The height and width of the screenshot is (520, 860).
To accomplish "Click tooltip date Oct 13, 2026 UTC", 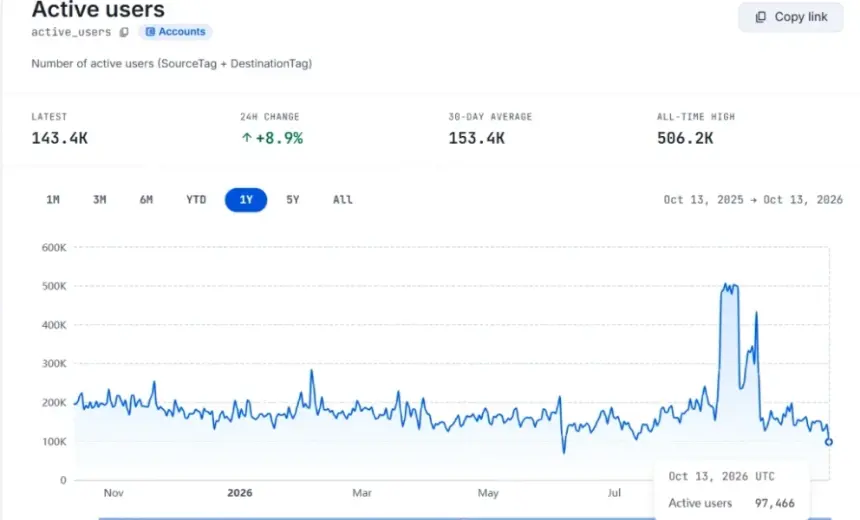I will [721, 476].
